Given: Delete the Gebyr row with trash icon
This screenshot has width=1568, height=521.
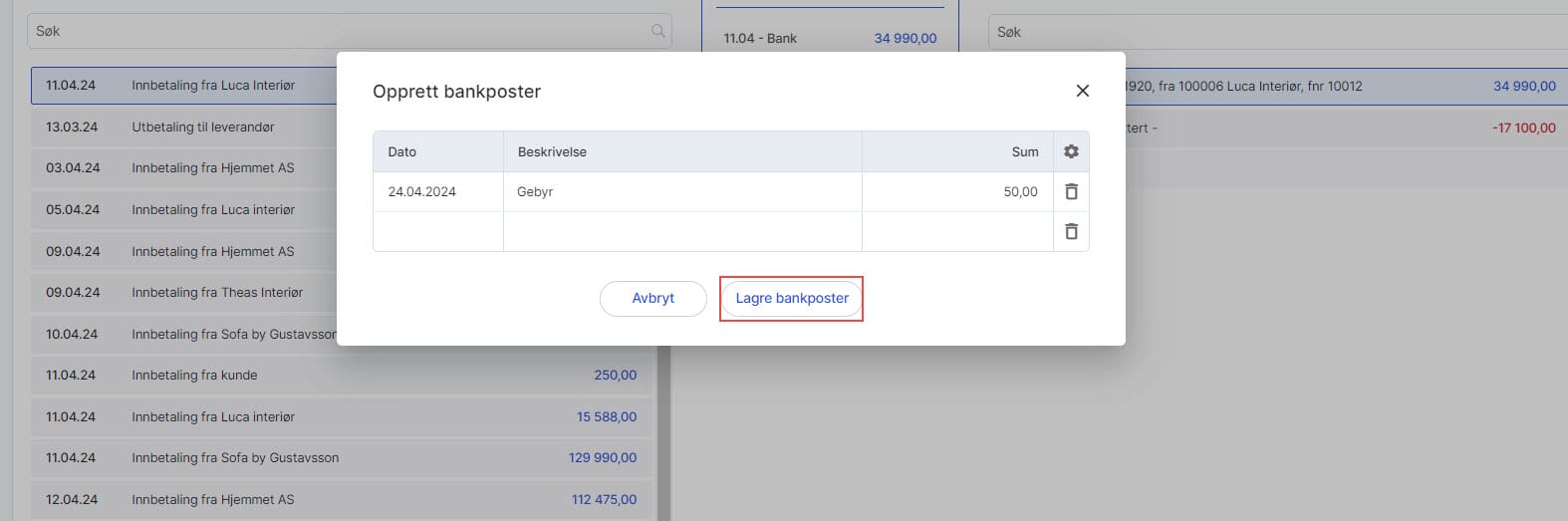Looking at the screenshot, I should (x=1071, y=191).
